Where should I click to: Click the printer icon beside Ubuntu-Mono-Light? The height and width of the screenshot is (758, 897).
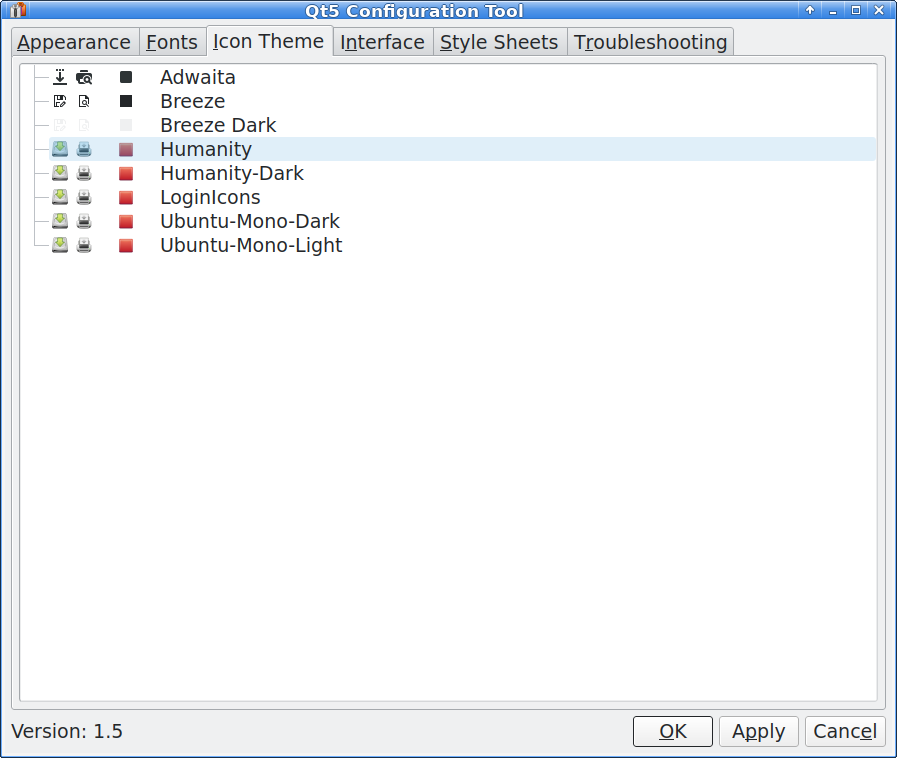(x=84, y=245)
